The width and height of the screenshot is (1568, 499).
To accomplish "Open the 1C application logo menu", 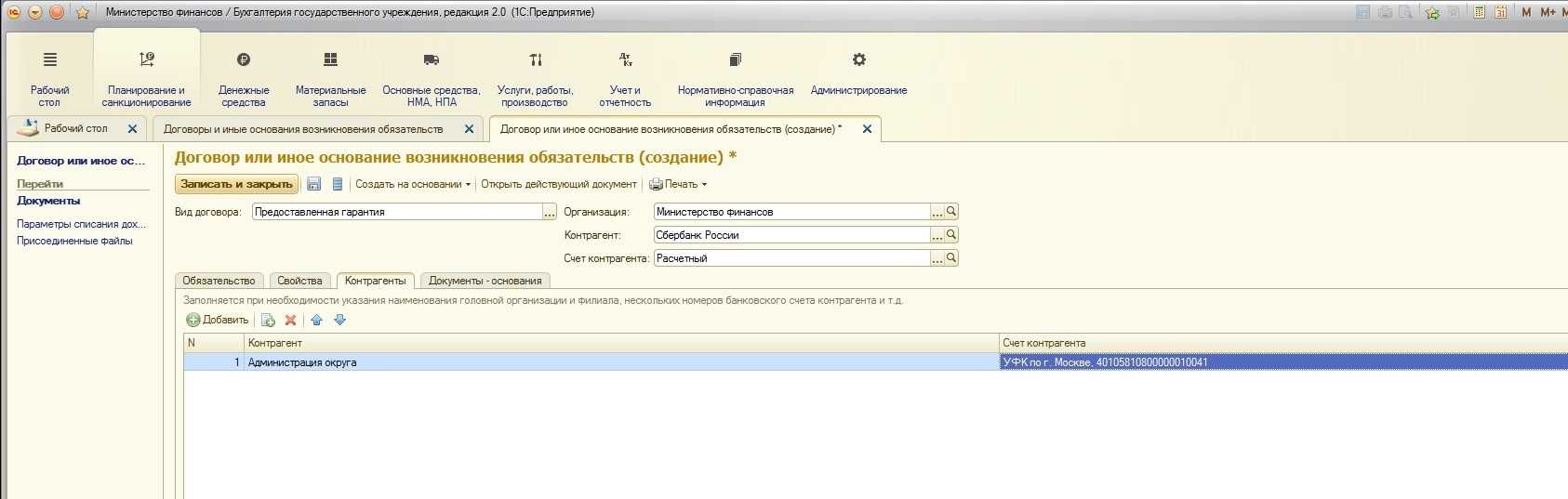I will (14, 12).
